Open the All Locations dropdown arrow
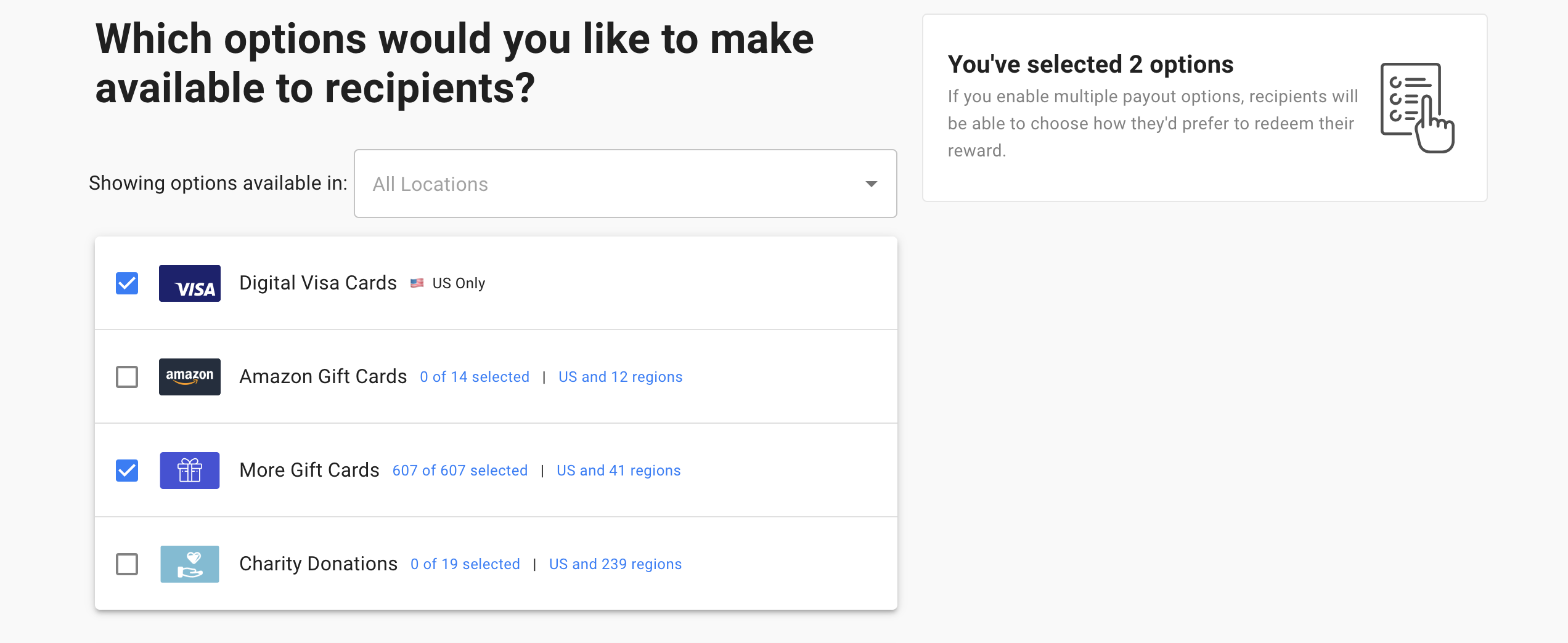This screenshot has height=643, width=1568. point(872,184)
